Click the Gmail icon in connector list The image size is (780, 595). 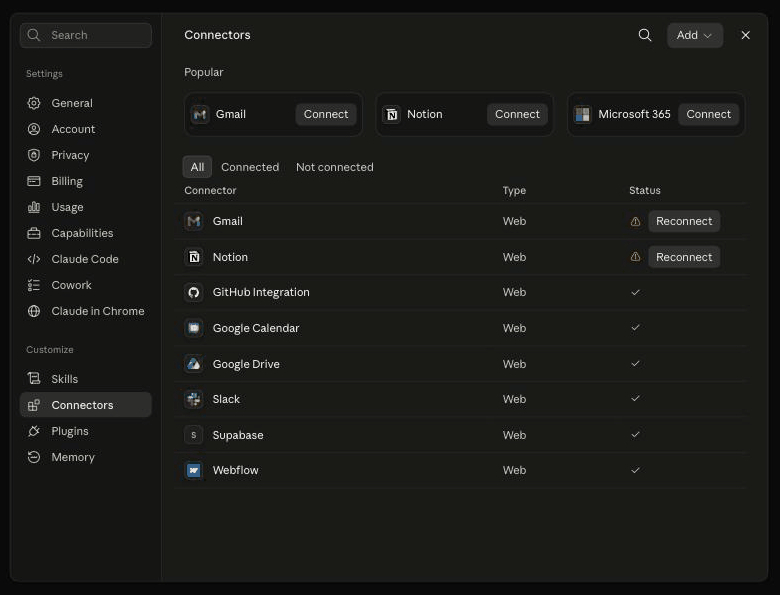(x=194, y=221)
